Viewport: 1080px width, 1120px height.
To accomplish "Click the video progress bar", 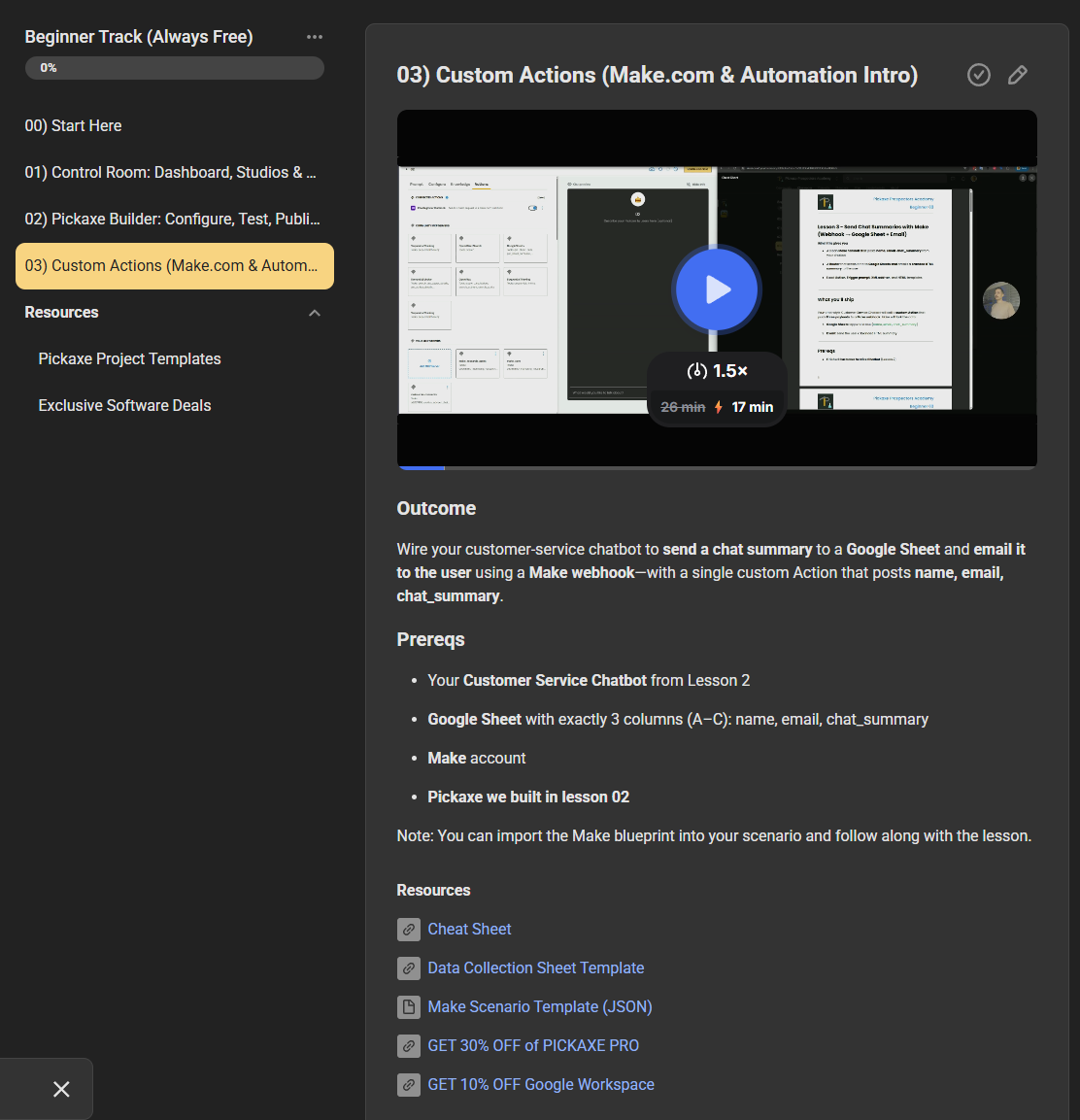I will pyautogui.click(x=717, y=468).
